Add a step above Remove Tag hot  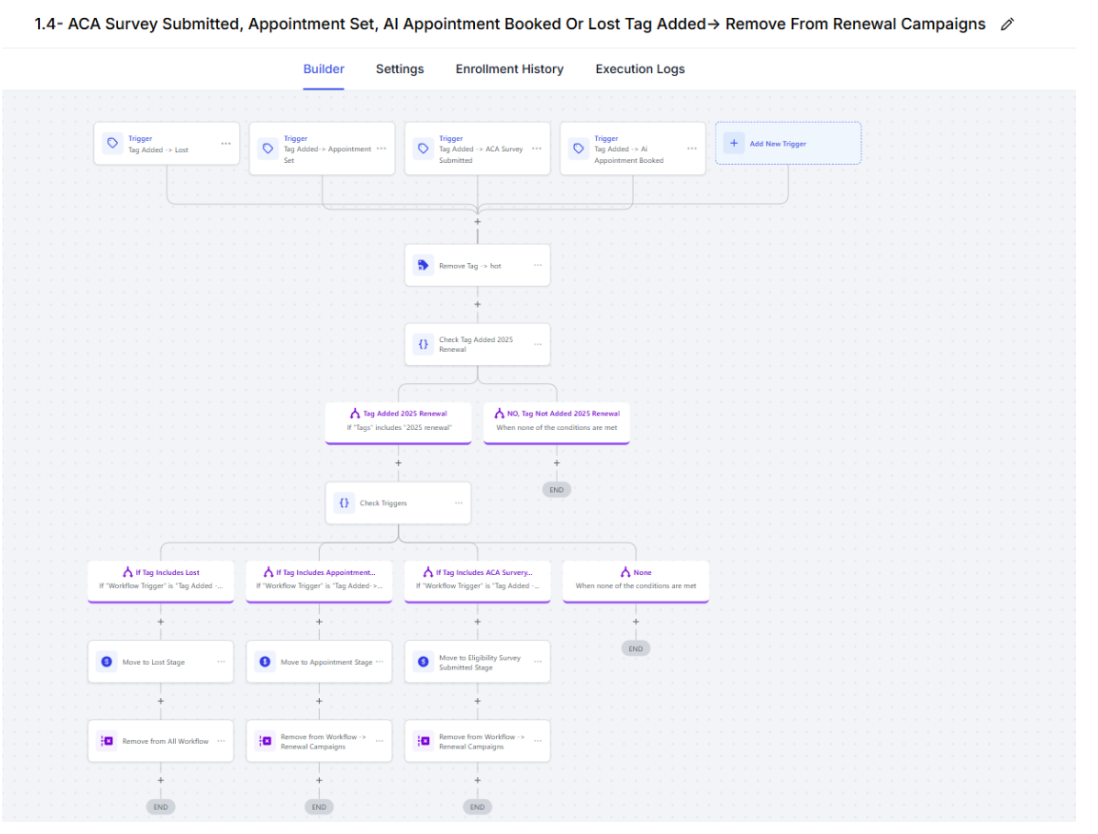(x=478, y=222)
